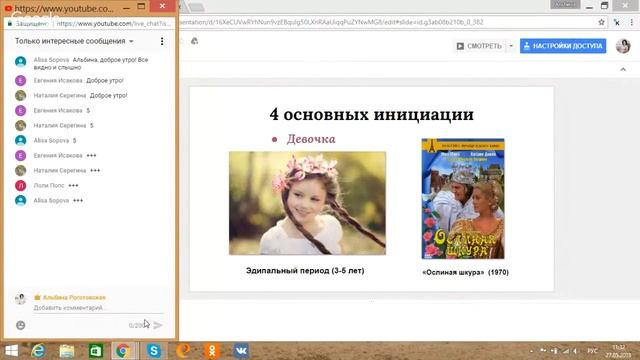Open the Google account avatar menu
This screenshot has width=640, height=360.
click(x=623, y=46)
